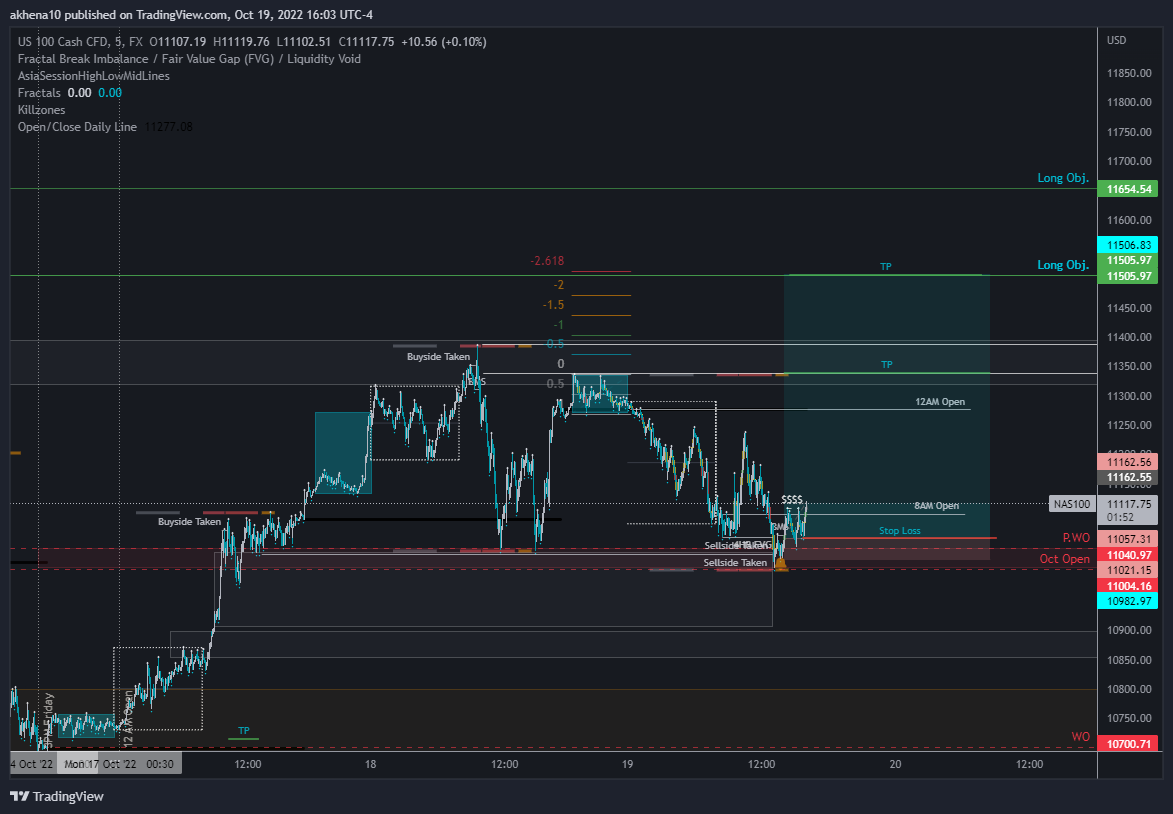Click the NAS100 symbol tag
The image size is (1173, 814).
1071,504
